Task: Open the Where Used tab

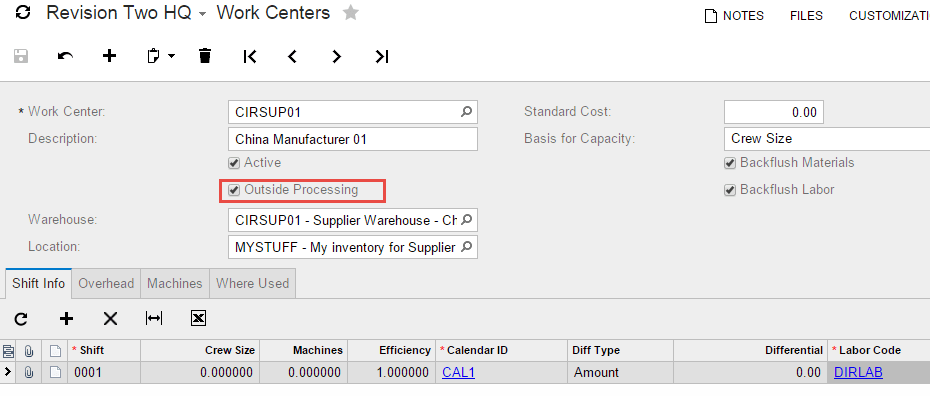Action: pos(253,283)
